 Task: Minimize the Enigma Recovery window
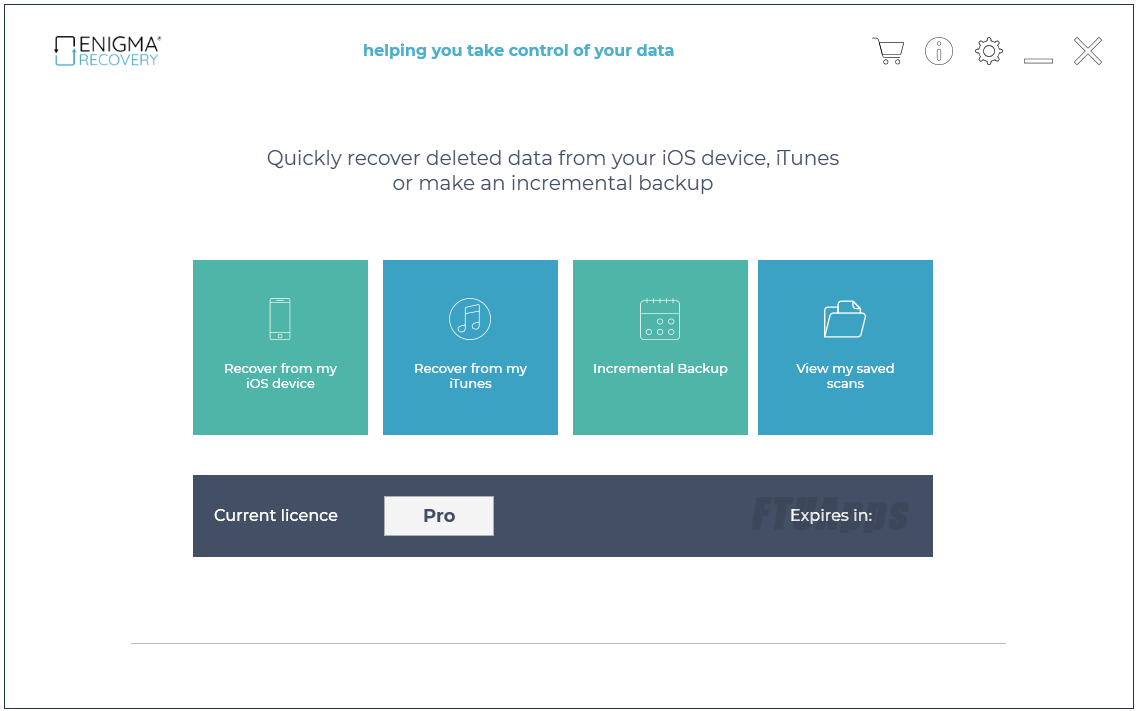1038,60
